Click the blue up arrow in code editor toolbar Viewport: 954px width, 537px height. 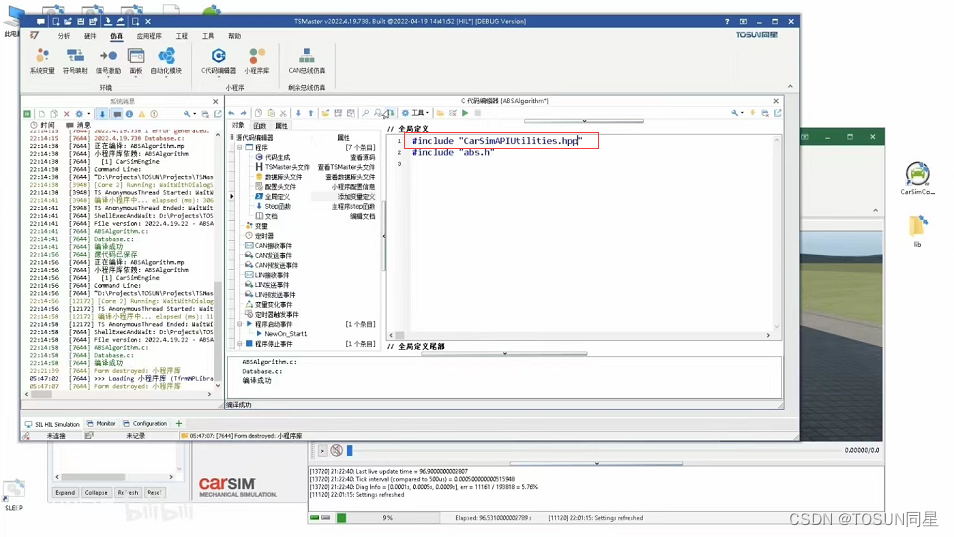tap(310, 113)
